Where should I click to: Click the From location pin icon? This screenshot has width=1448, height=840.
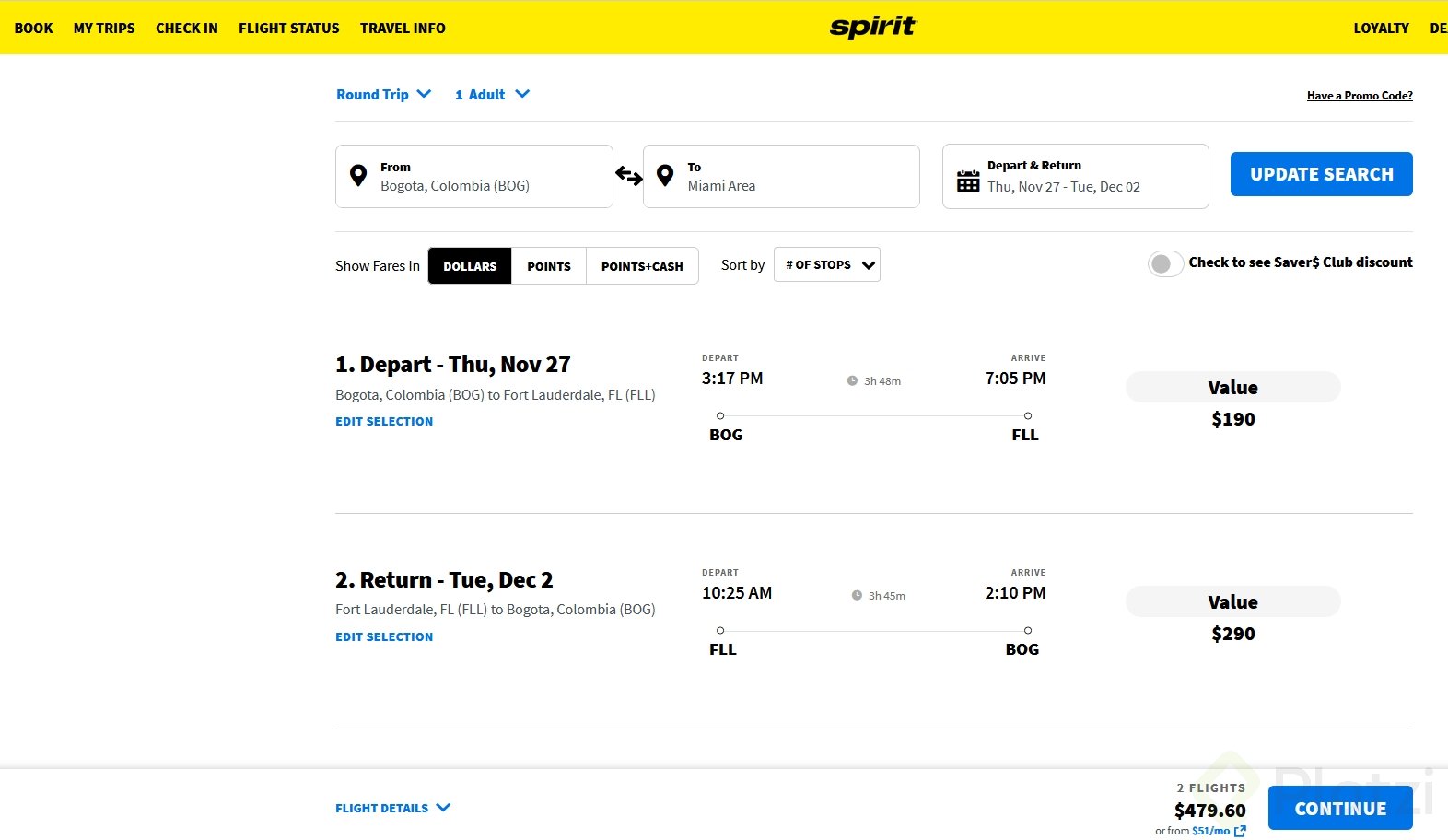[x=358, y=175]
